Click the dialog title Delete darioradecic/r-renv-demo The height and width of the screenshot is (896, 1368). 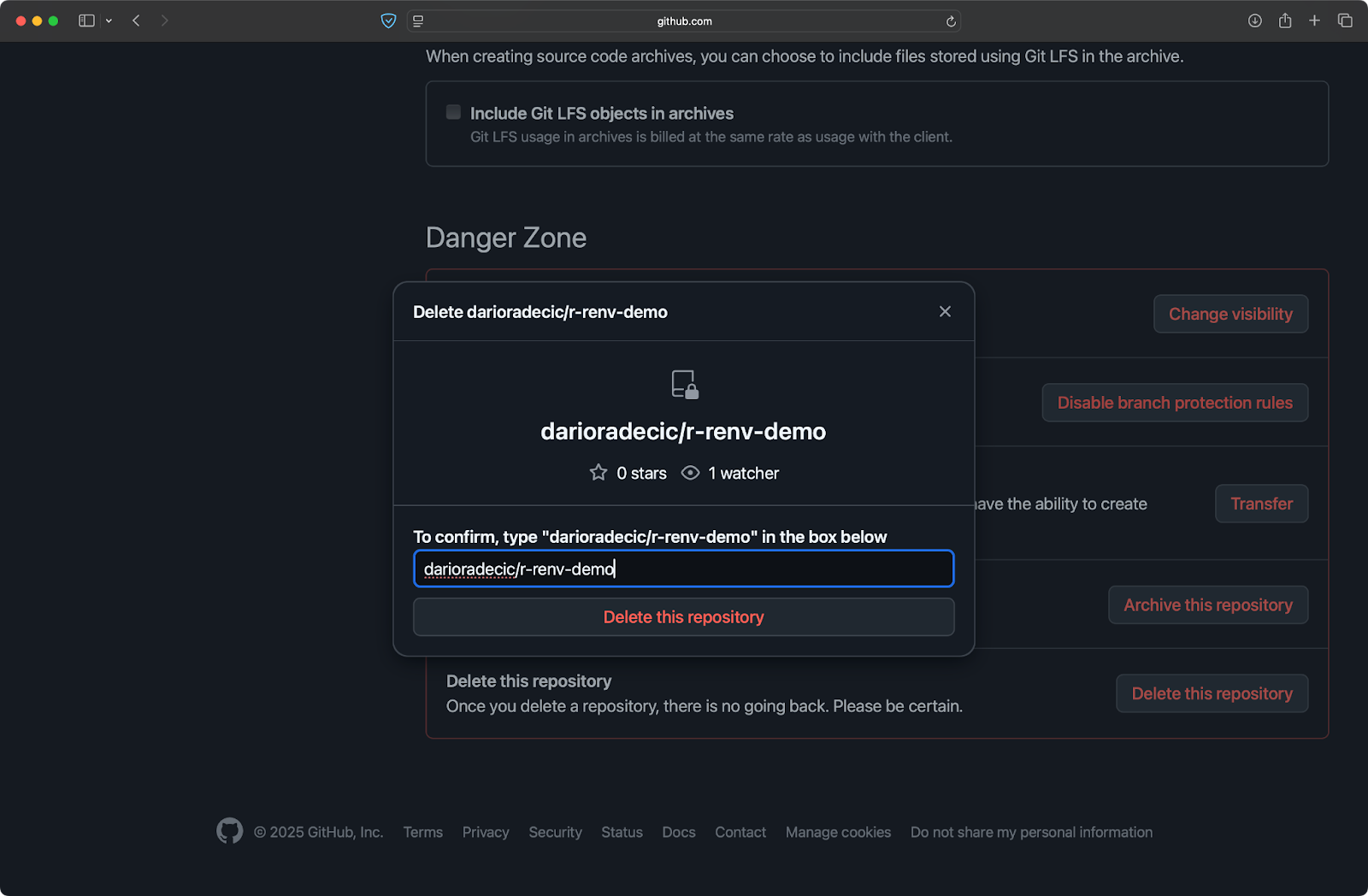pos(540,312)
